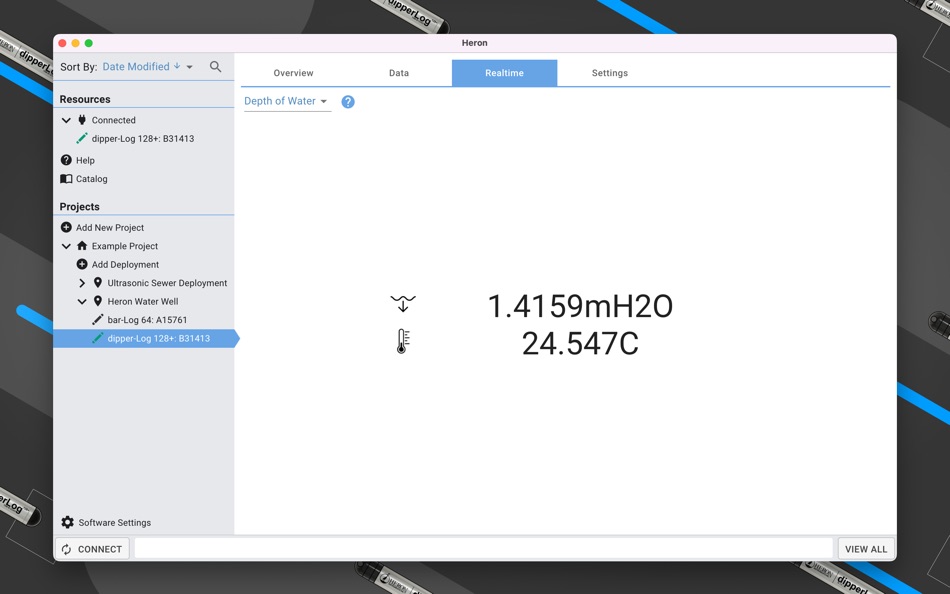
Task: Click the Catalog book icon
Action: [66, 179]
